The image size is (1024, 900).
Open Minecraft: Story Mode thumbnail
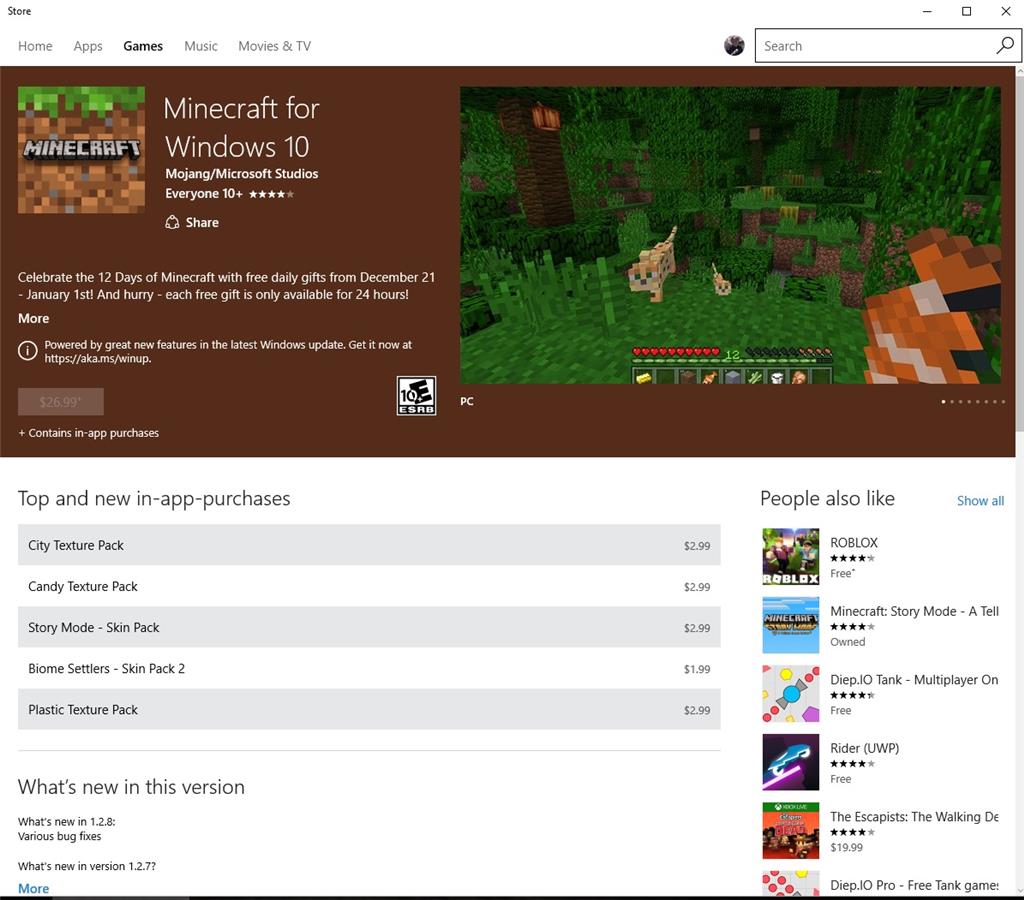point(791,625)
